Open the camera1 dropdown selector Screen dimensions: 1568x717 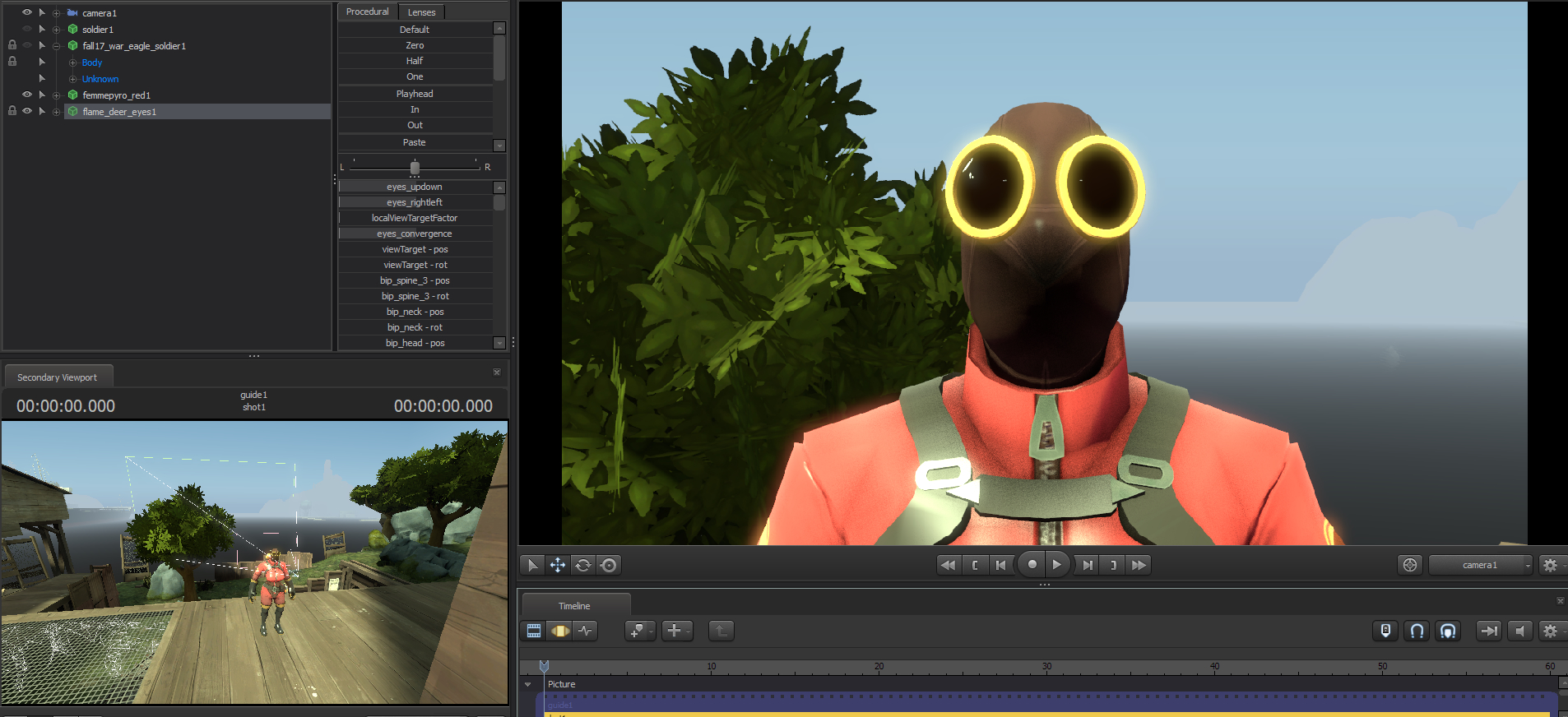pyautogui.click(x=1481, y=565)
